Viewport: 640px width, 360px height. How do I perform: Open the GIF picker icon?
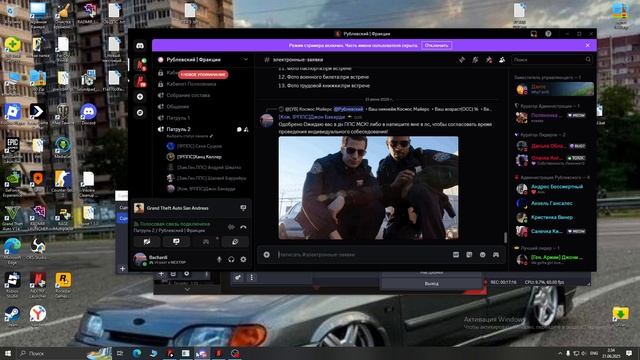(456, 255)
